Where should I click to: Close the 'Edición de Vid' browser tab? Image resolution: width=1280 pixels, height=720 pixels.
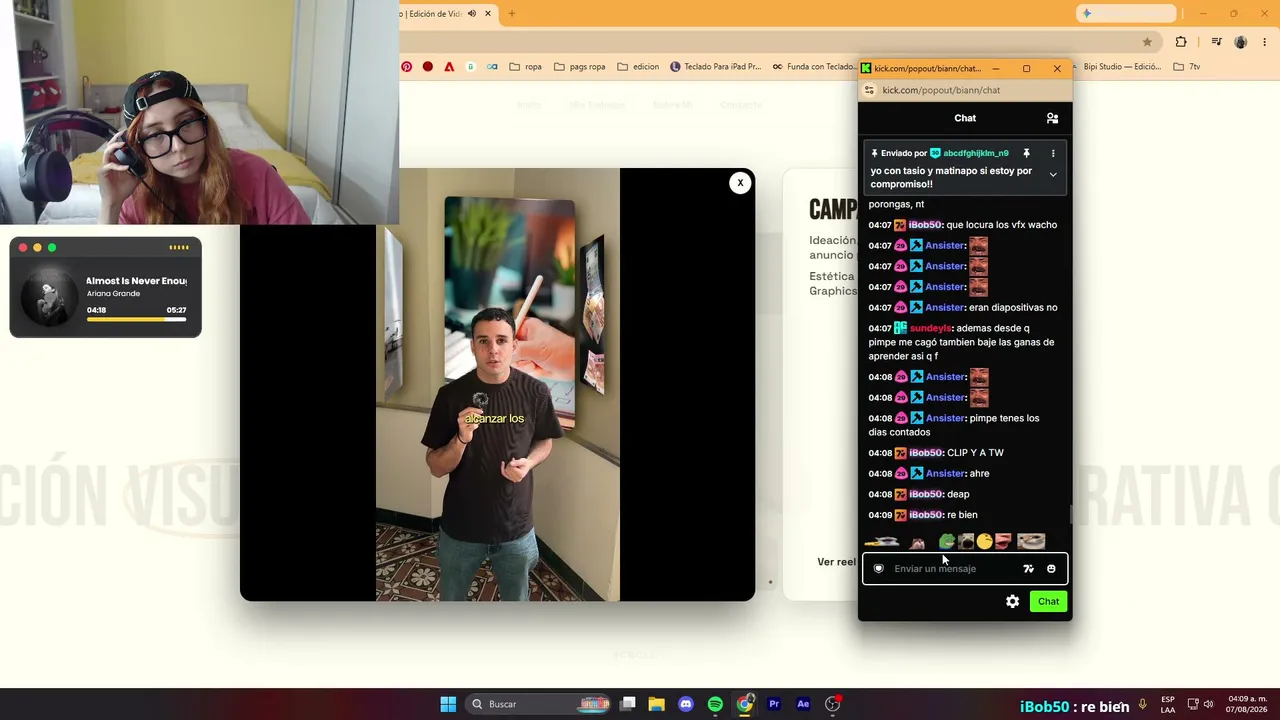pyautogui.click(x=488, y=14)
